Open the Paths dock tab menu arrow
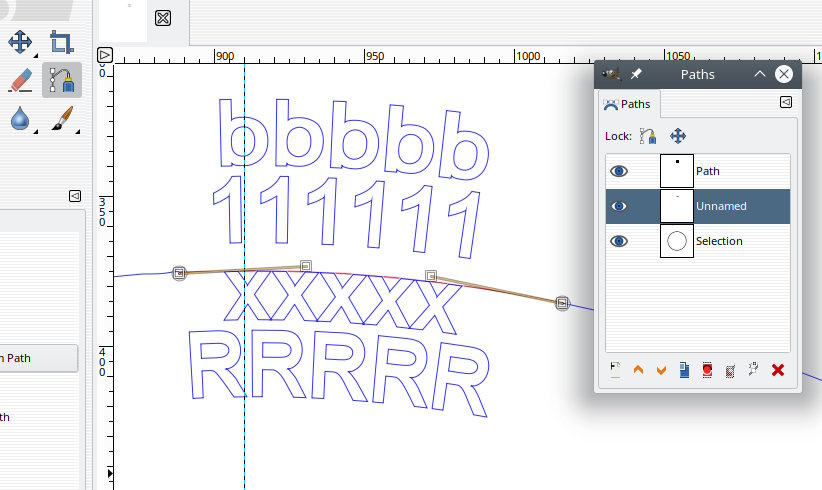 [x=786, y=102]
